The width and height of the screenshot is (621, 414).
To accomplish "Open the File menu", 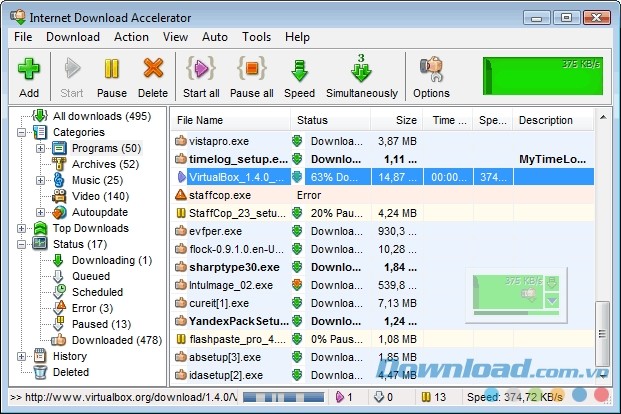I will 23,37.
